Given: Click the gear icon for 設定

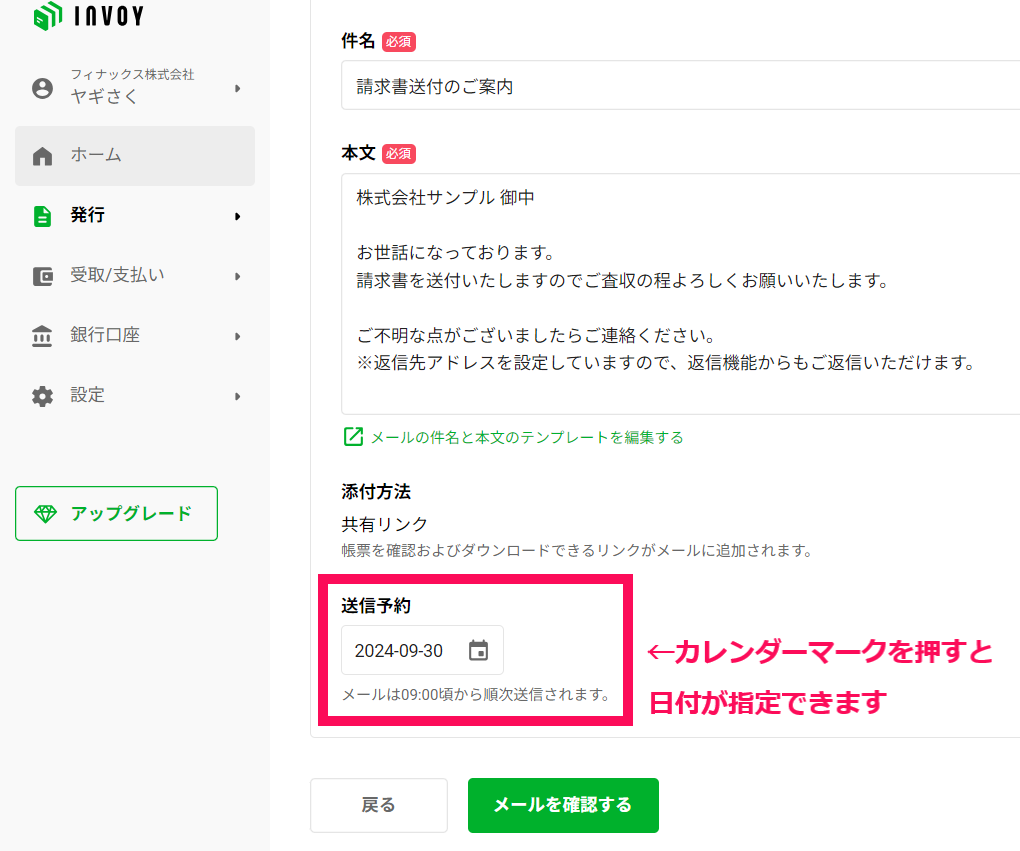Looking at the screenshot, I should [x=42, y=396].
